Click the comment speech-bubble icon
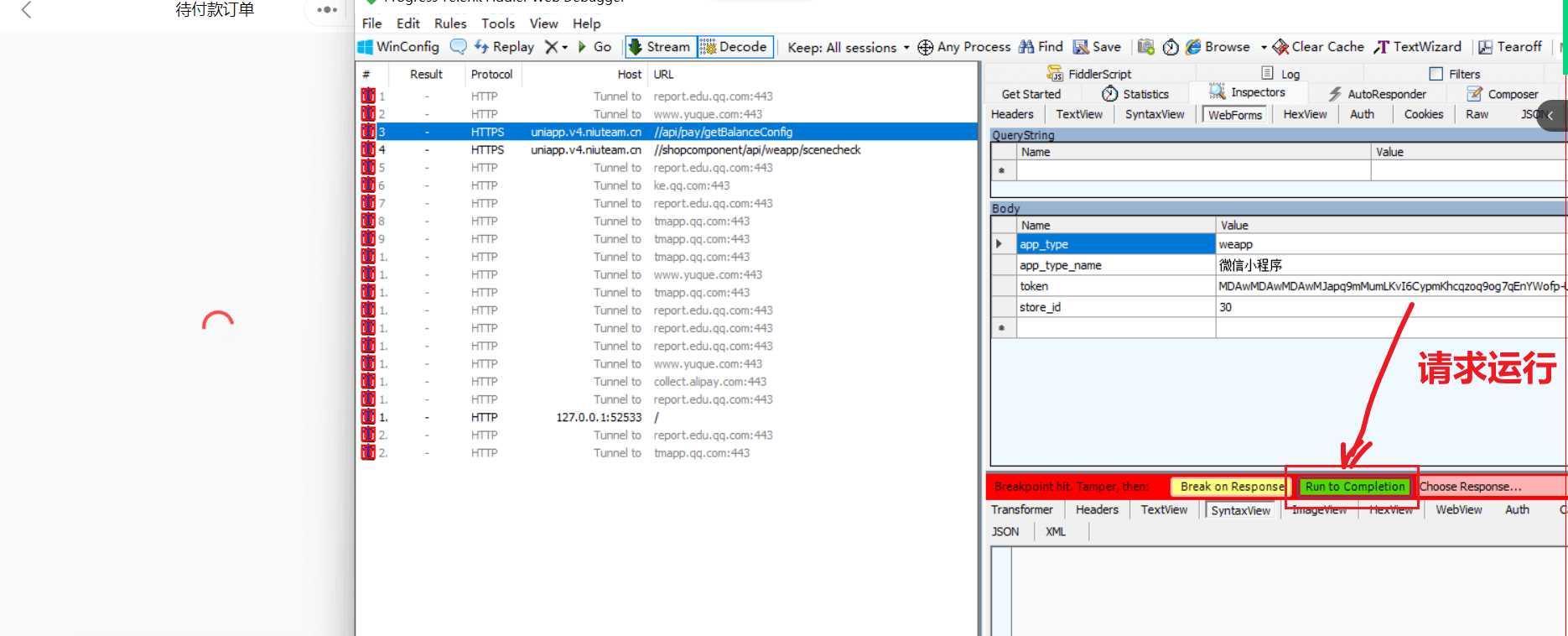 coord(458,47)
